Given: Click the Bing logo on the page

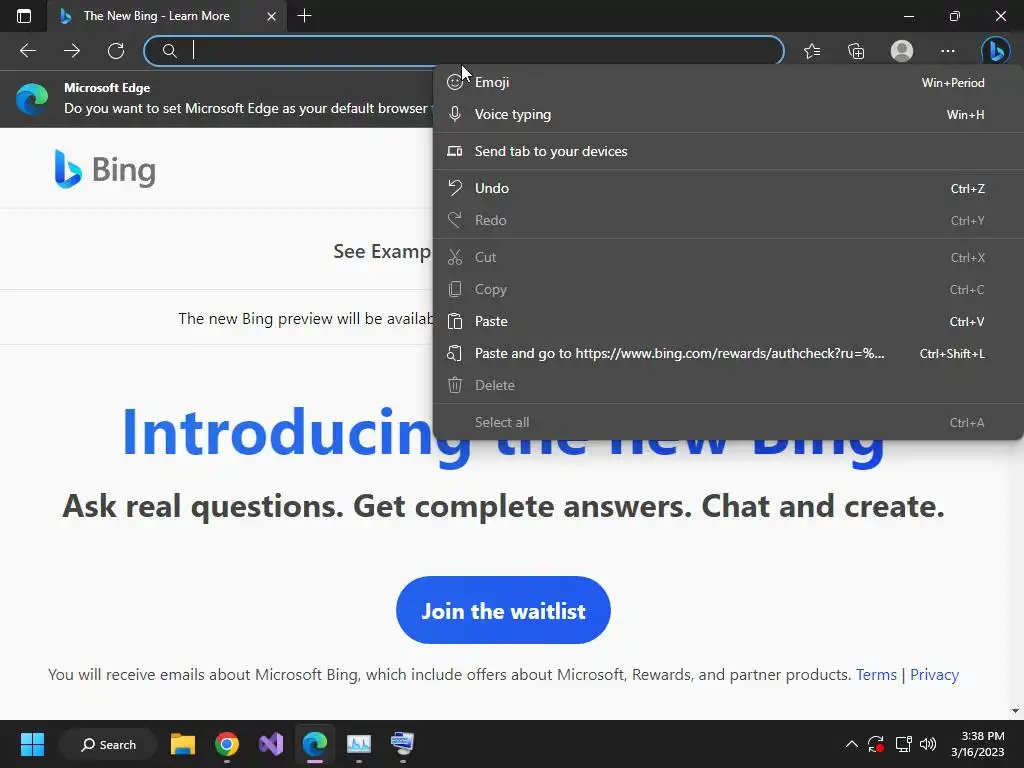Looking at the screenshot, I should [105, 169].
